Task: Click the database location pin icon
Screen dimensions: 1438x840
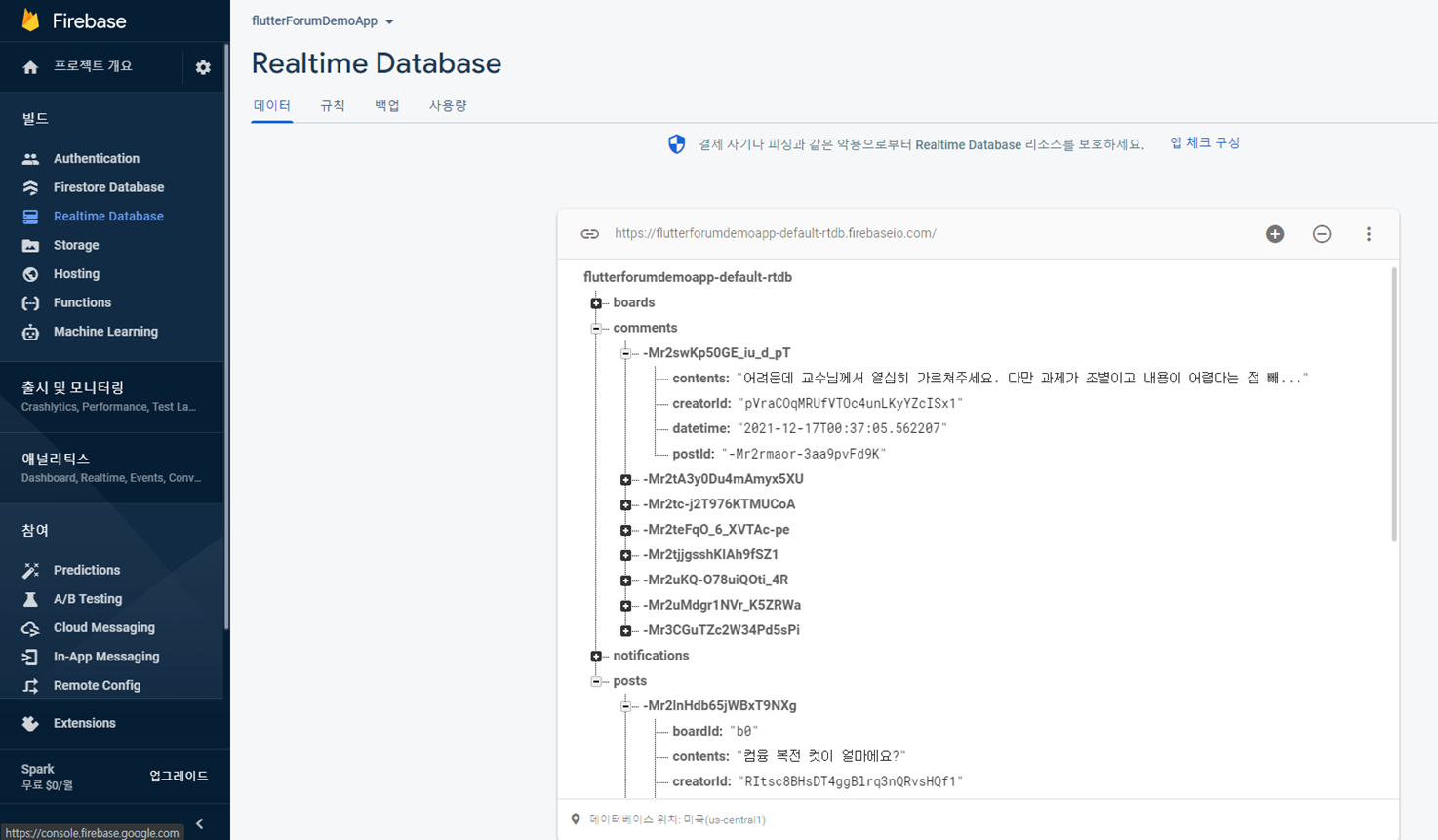Action: tap(576, 820)
